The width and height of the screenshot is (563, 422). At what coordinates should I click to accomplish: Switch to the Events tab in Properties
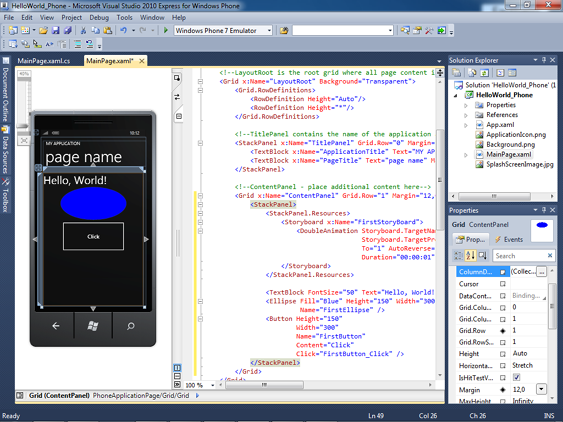click(509, 239)
